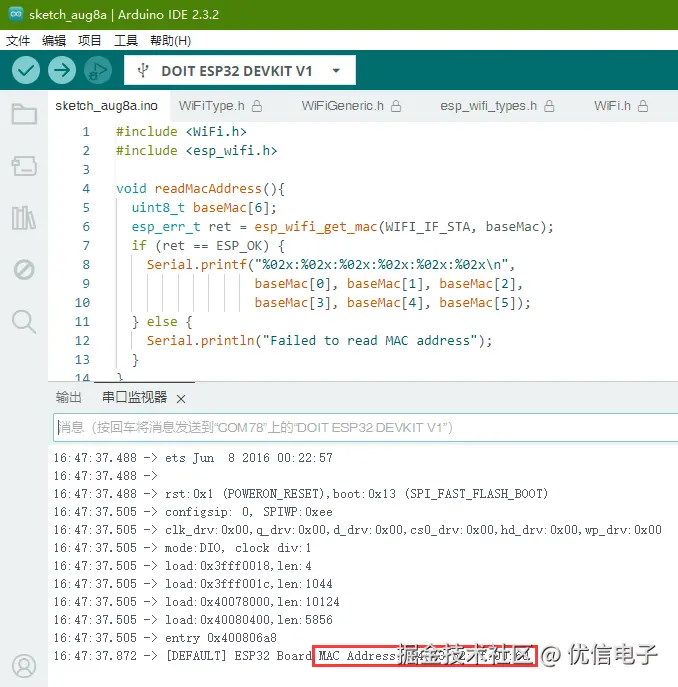Switch to the WiFiGeneric.h tab
The width and height of the screenshot is (678, 687).
pos(342,106)
